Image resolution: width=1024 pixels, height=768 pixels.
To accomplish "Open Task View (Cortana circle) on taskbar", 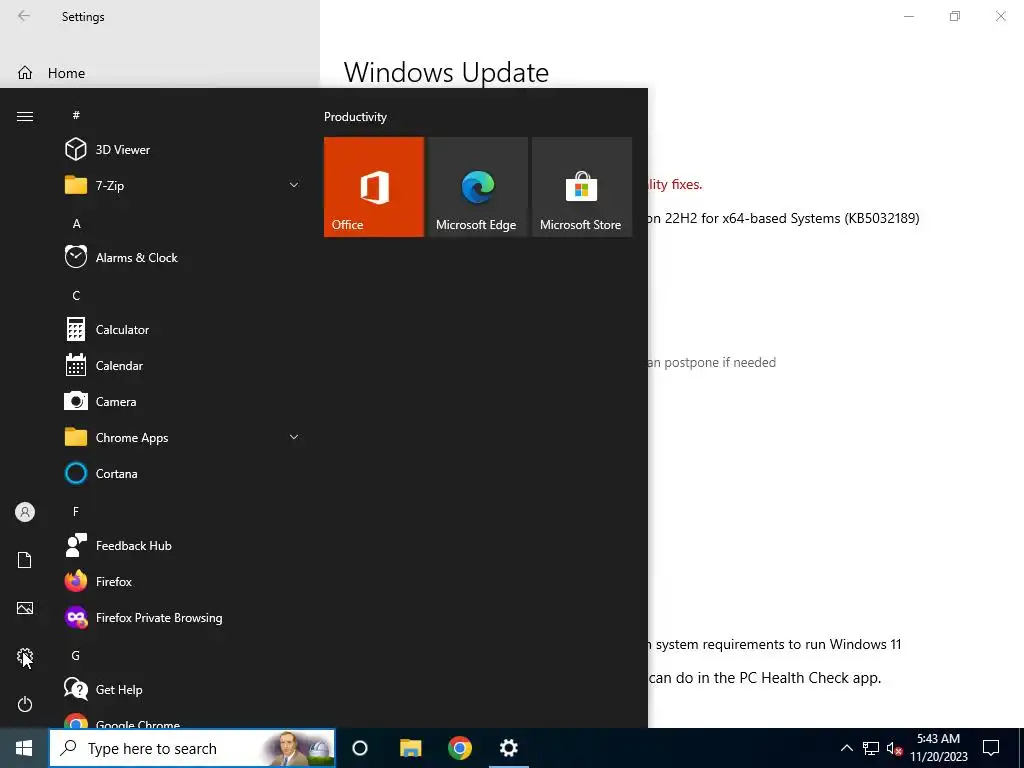I will [x=360, y=748].
